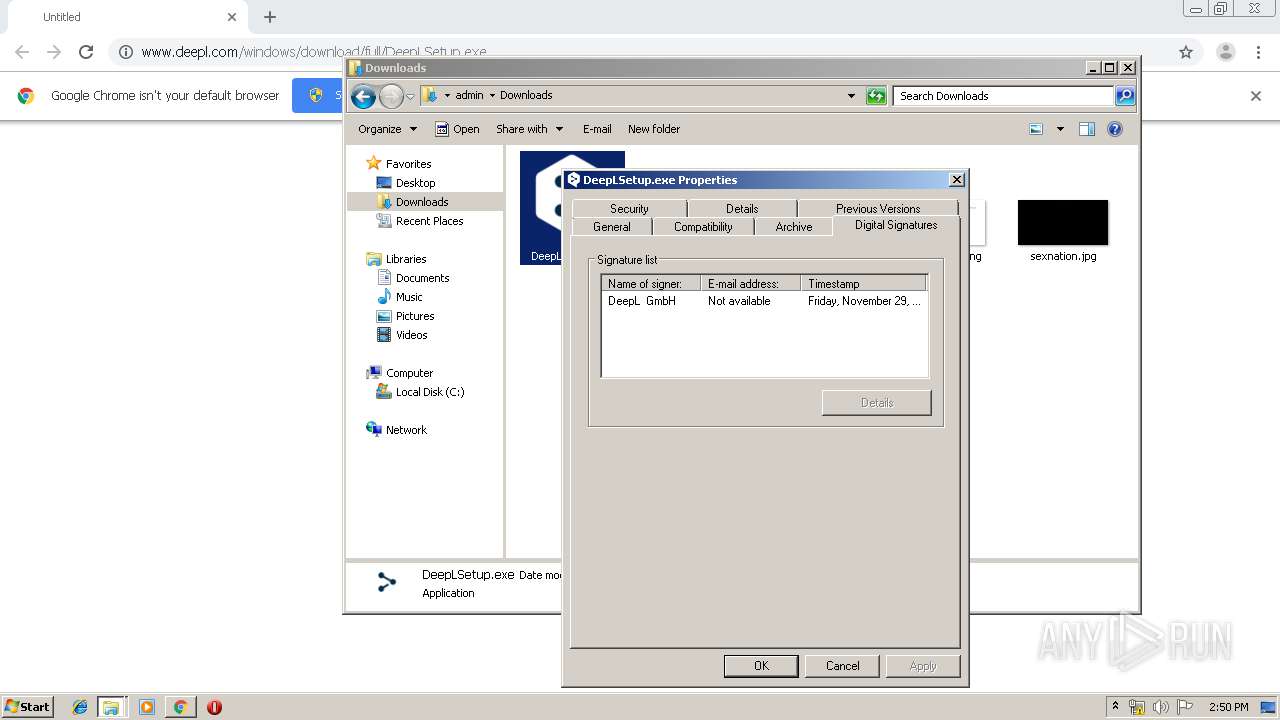This screenshot has height=720, width=1280.
Task: Launch Internet Explorer from the taskbar
Action: (x=80, y=707)
